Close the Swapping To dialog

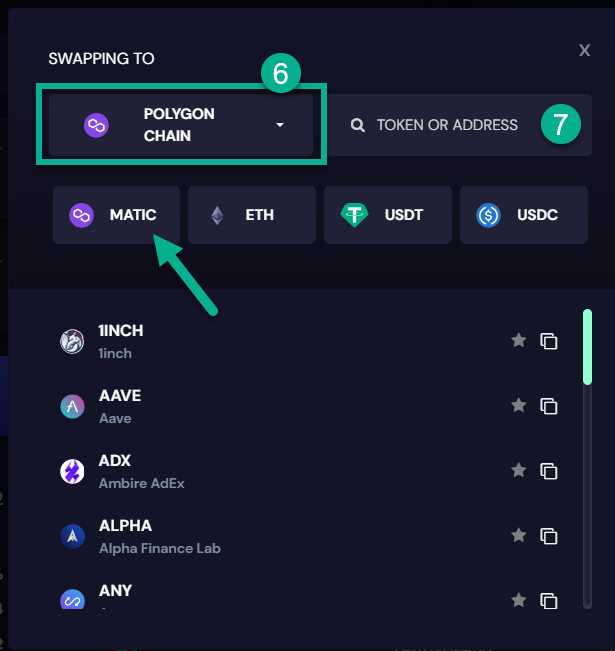[x=585, y=51]
